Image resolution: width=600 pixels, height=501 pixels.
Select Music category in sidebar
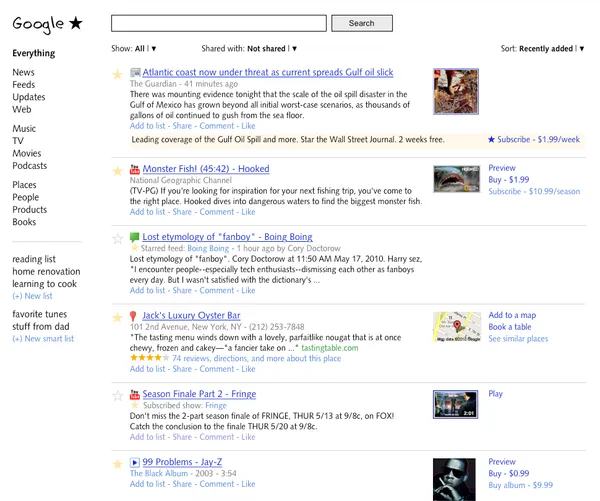click(24, 129)
